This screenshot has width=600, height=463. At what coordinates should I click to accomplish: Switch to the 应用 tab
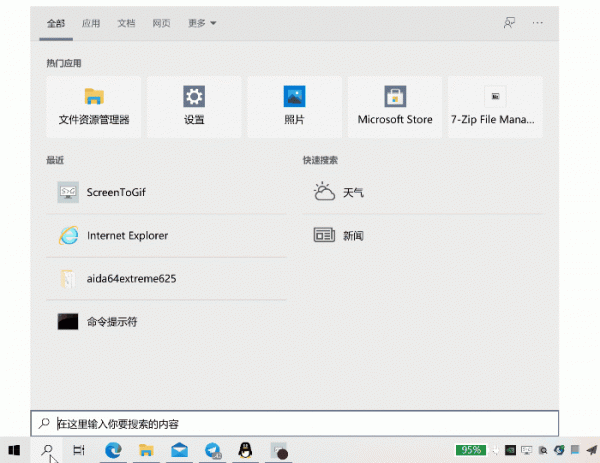click(x=91, y=23)
